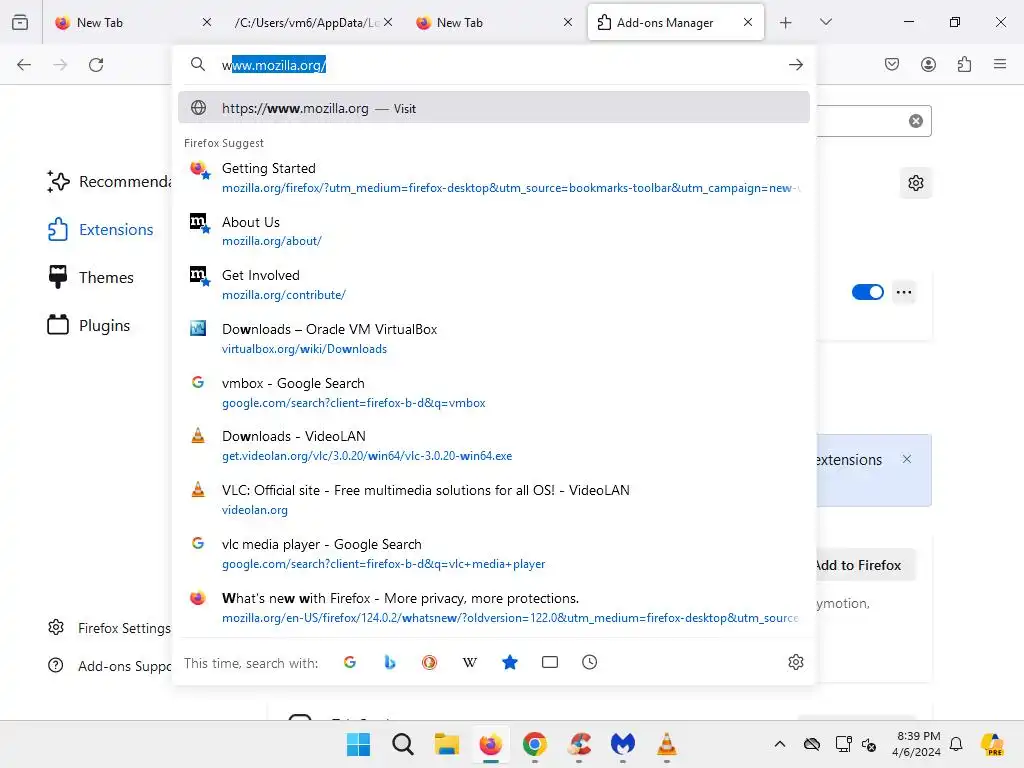Open the Get Involved suggestion
1024x768 pixels.
(494, 285)
